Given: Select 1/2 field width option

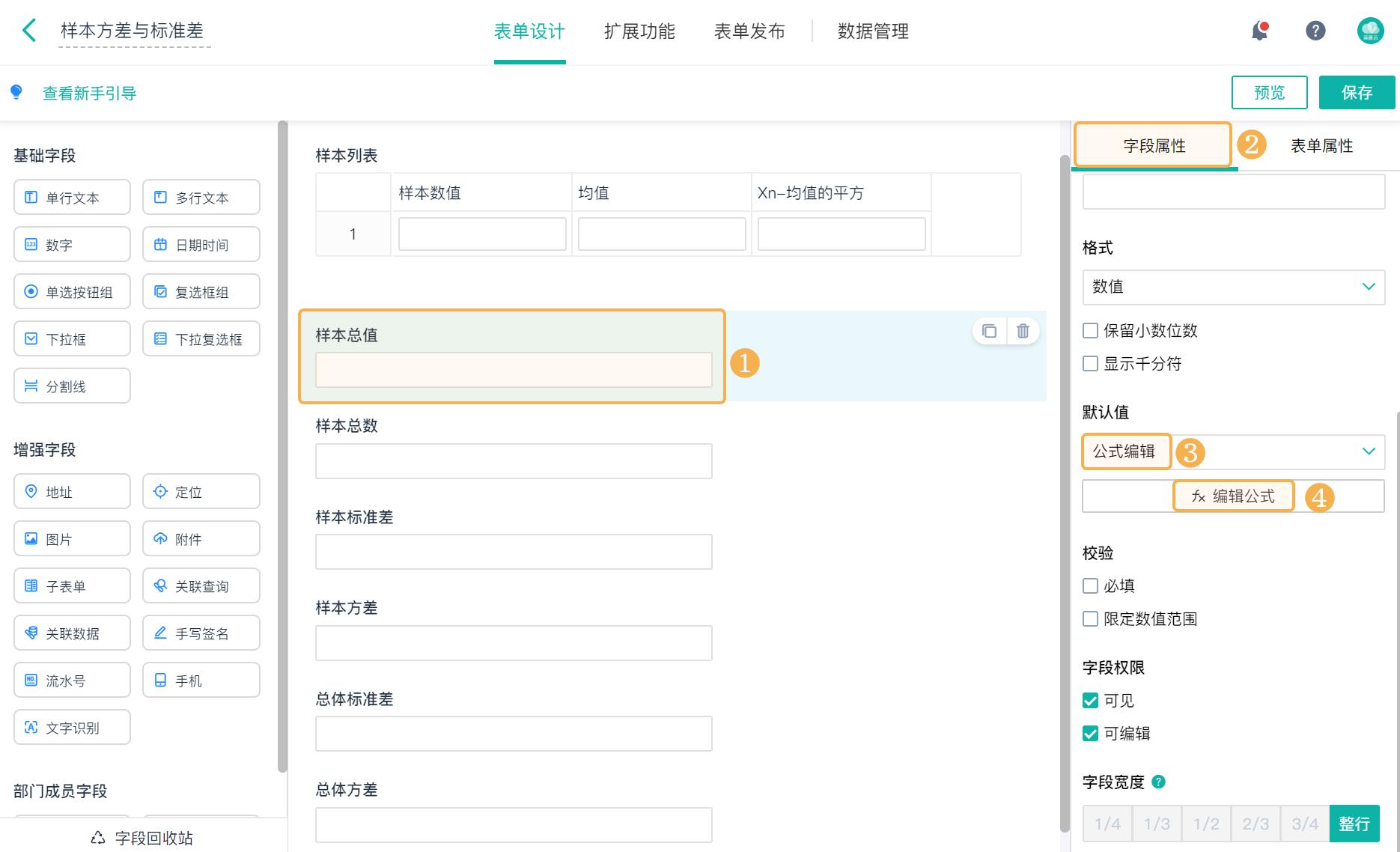Looking at the screenshot, I should click(1206, 824).
